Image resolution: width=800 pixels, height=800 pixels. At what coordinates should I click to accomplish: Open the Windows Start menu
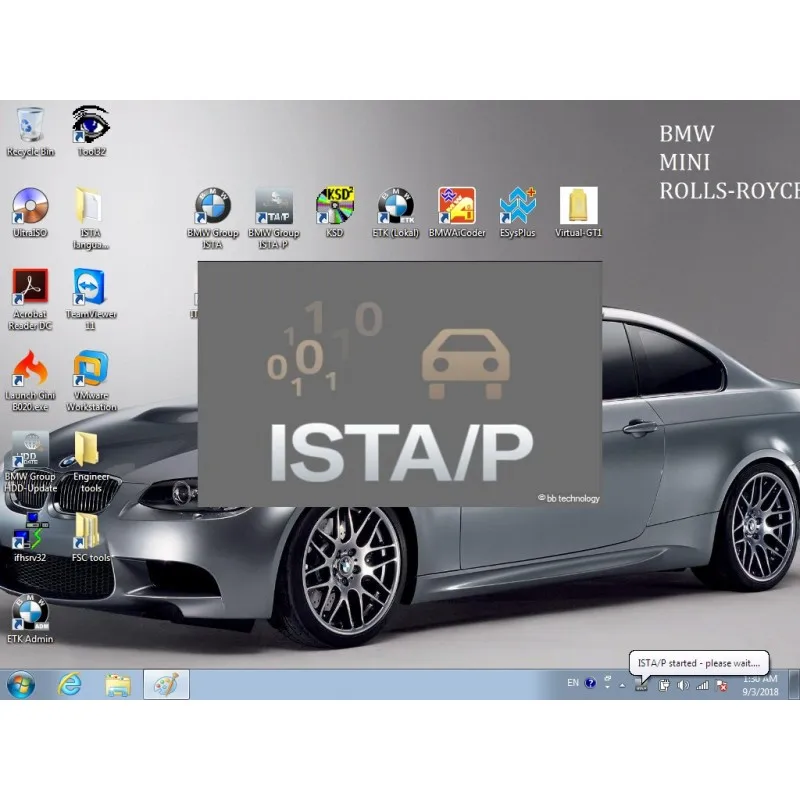click(x=21, y=685)
